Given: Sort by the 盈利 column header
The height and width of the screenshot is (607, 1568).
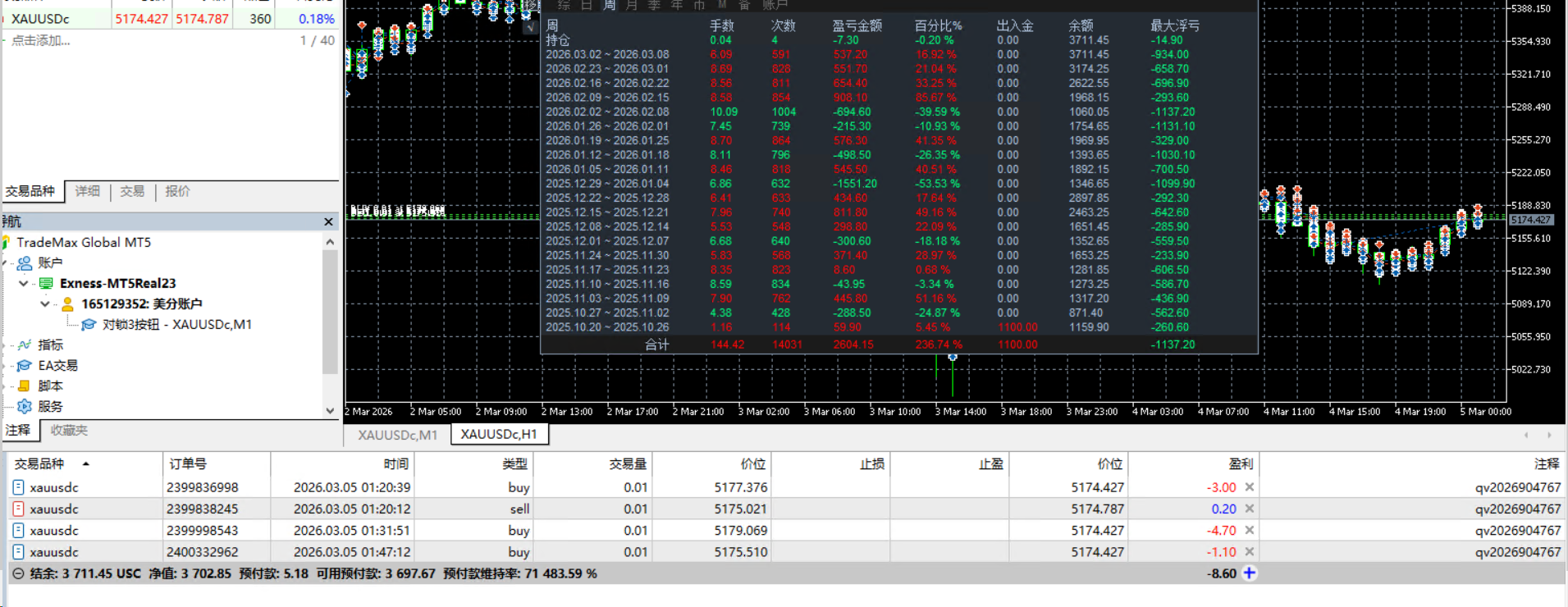Looking at the screenshot, I should pos(1193,464).
